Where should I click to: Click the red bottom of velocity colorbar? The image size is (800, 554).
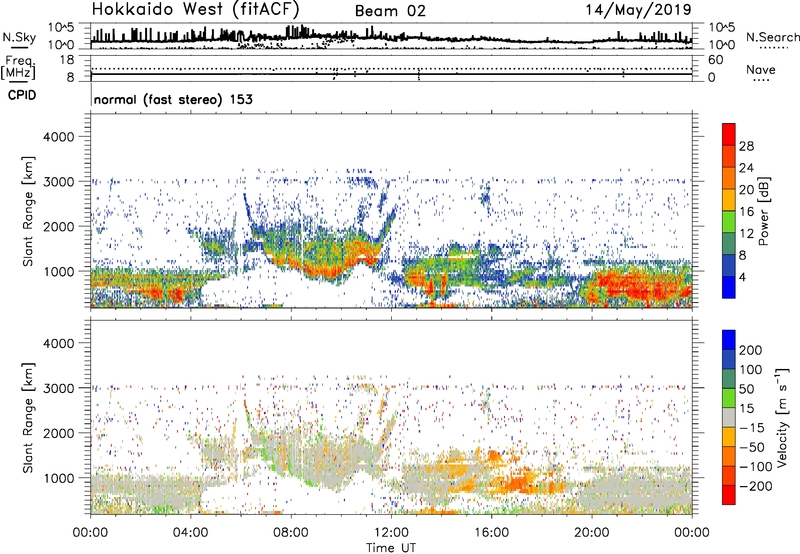pos(729,495)
